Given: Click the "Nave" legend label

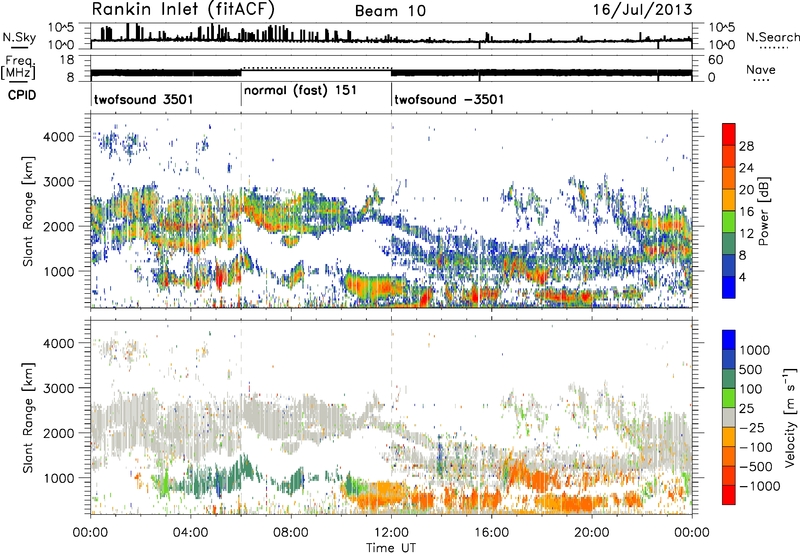Looking at the screenshot, I should 761,70.
